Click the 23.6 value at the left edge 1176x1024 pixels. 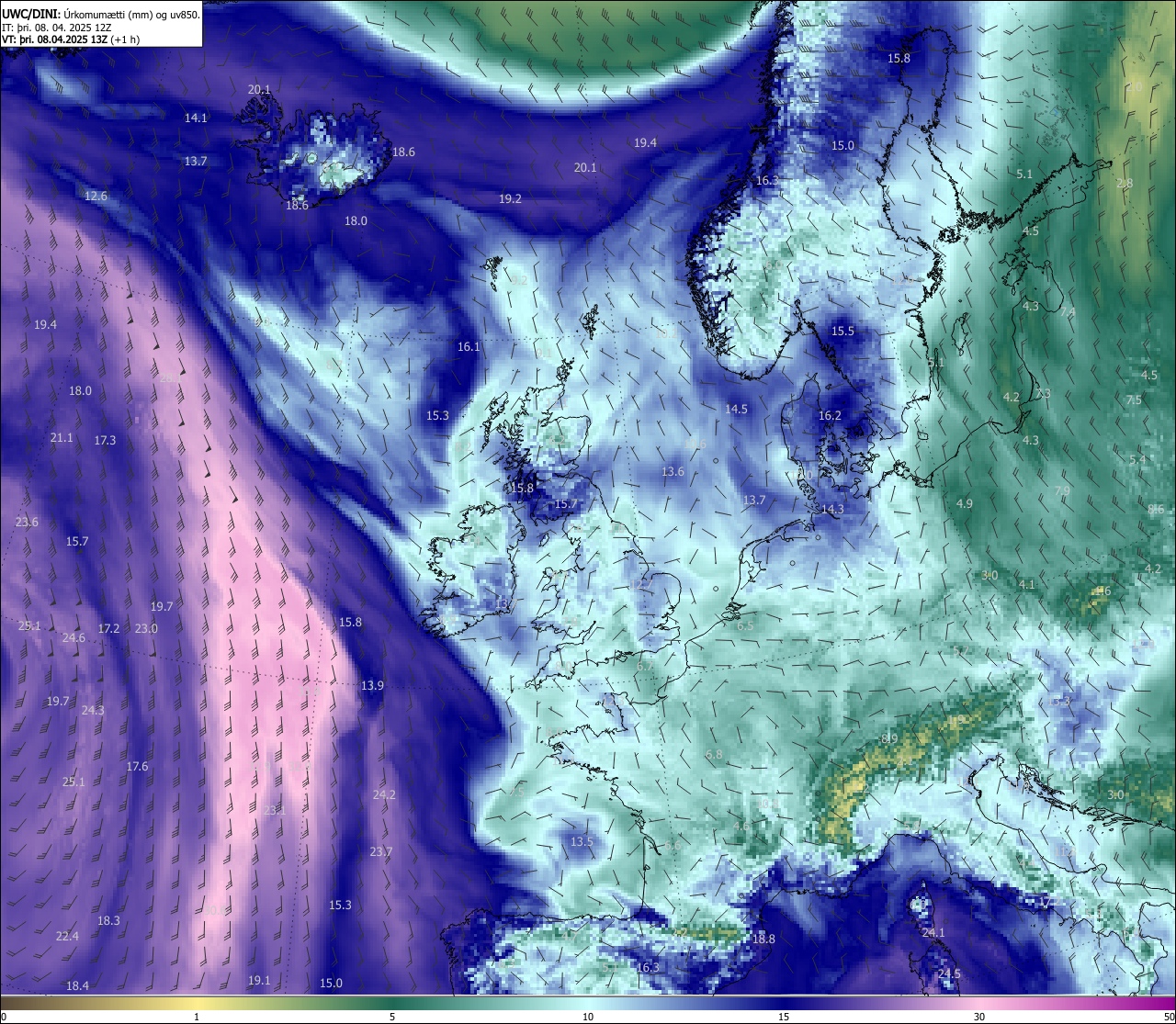[27, 522]
